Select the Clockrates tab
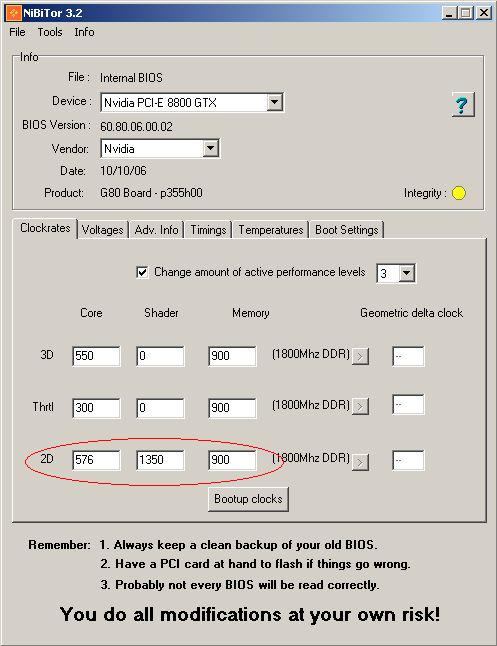Image resolution: width=497 pixels, height=646 pixels. pyautogui.click(x=45, y=228)
